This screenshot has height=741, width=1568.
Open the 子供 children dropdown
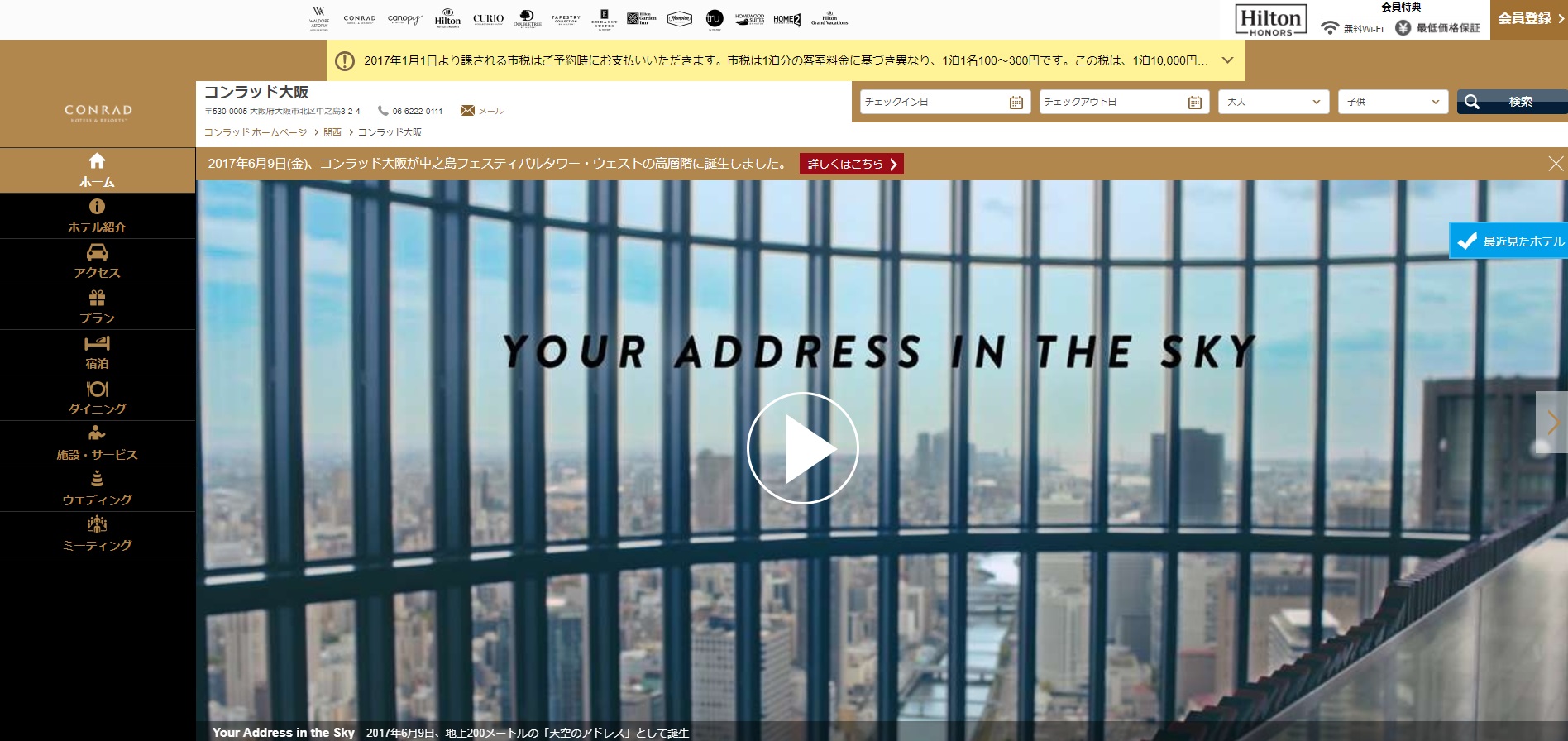pos(1394,102)
